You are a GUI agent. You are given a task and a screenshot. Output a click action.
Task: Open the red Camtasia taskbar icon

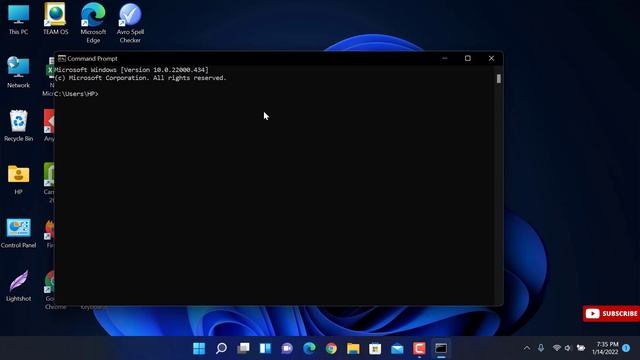[x=419, y=348]
